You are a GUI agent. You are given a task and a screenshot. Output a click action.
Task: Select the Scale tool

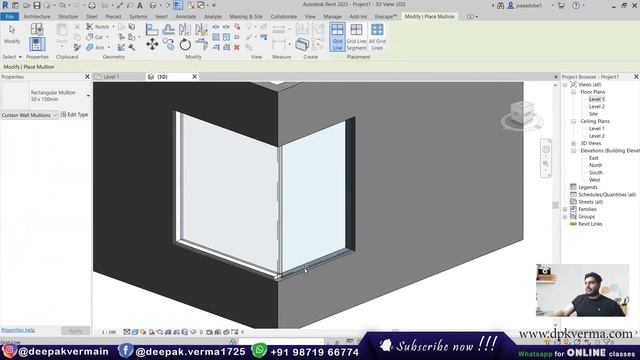coord(226,38)
